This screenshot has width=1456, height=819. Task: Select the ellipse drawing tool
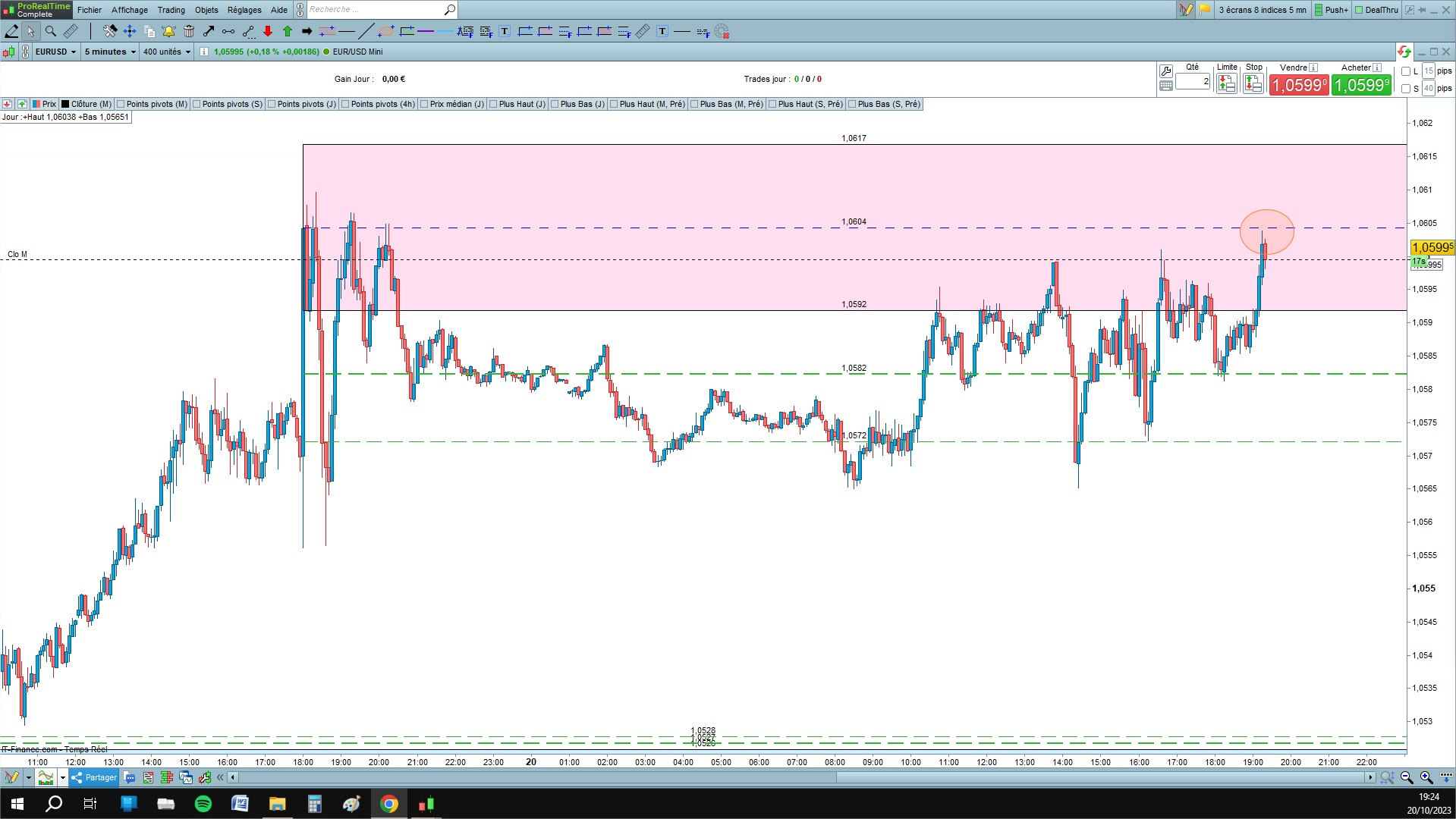click(386, 31)
